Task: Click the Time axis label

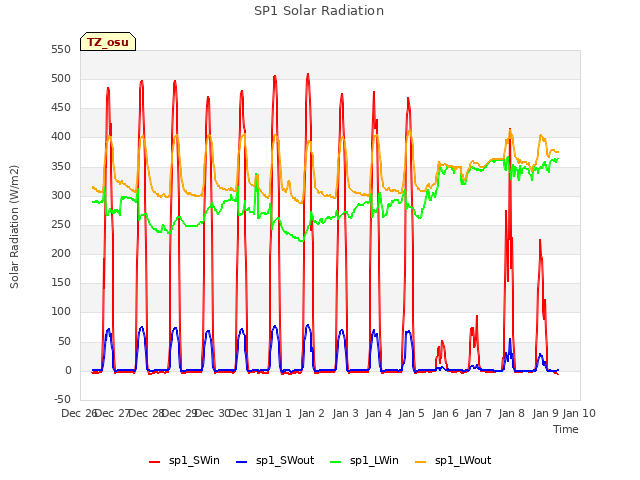Action: [x=566, y=429]
